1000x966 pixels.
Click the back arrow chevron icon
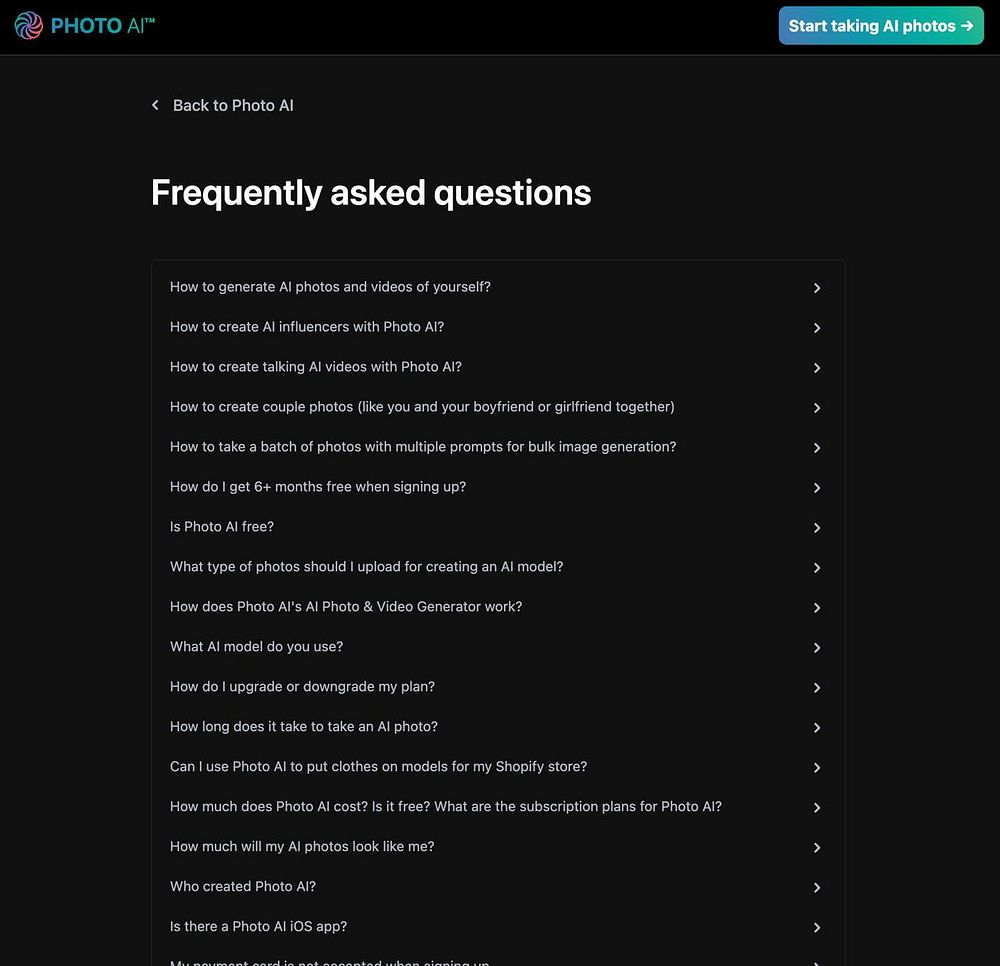pyautogui.click(x=155, y=105)
